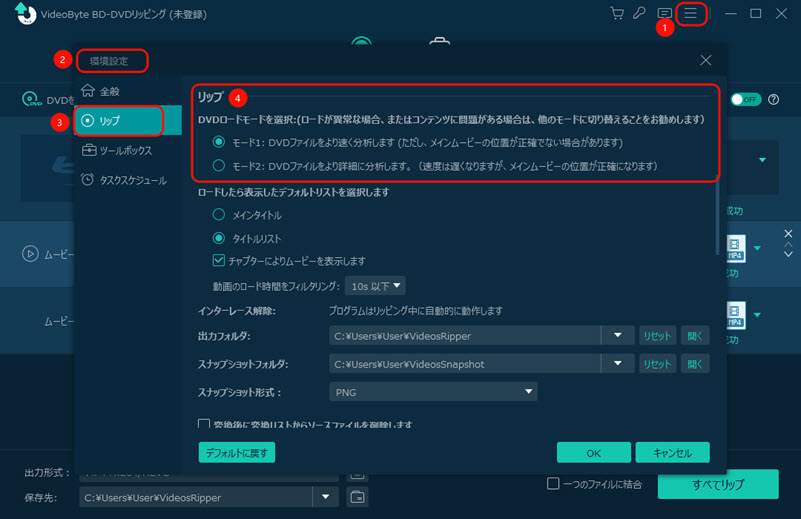
Task: Click the スナップショットフォルダ path field
Action: click(x=465, y=364)
